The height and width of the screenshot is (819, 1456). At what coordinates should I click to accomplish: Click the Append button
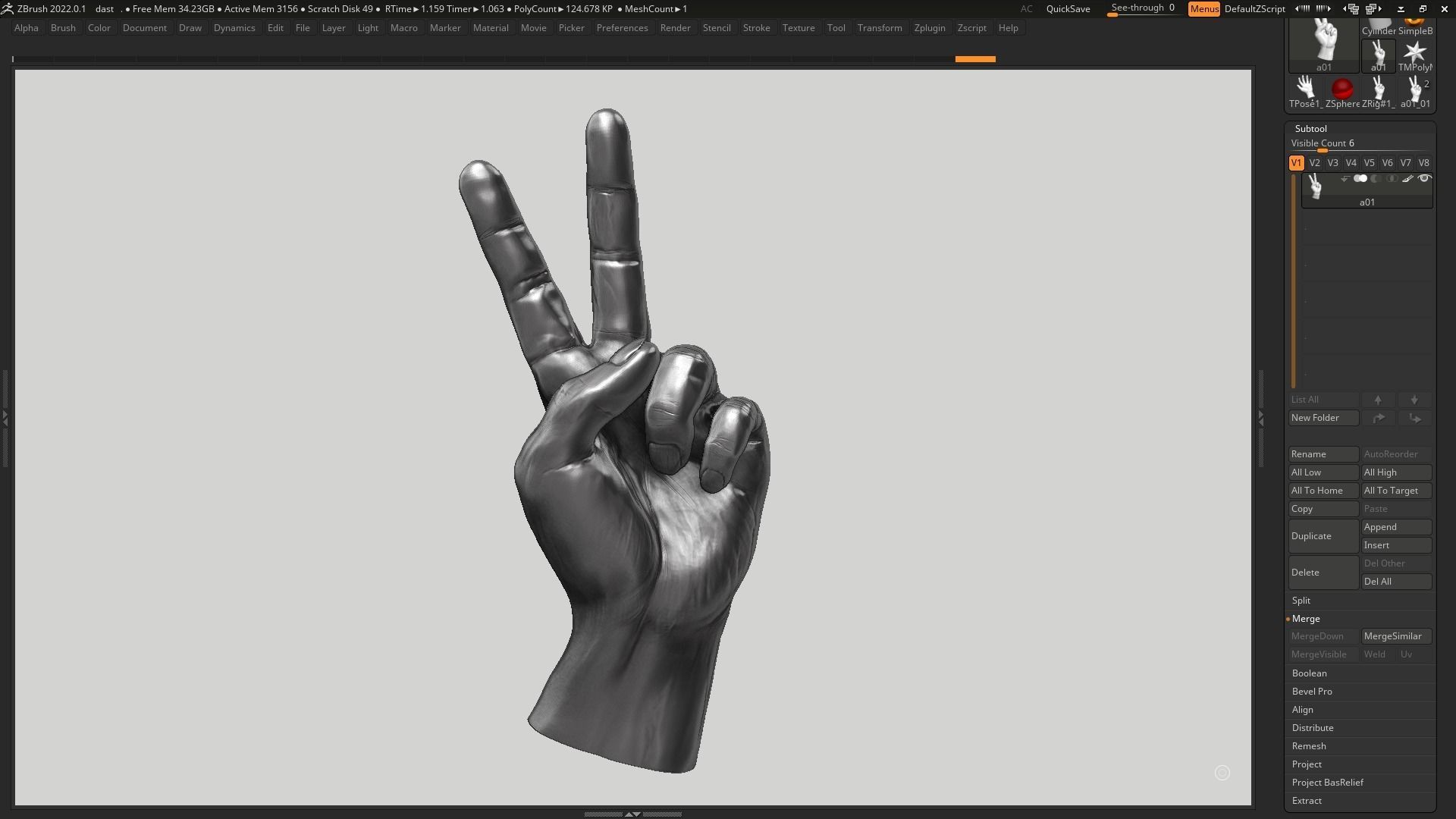1396,527
